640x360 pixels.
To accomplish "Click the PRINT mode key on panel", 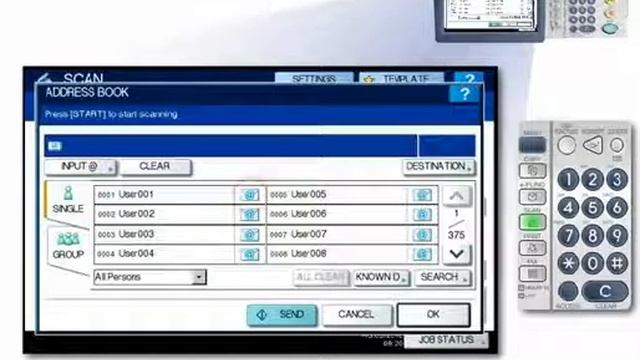I will coord(532,248).
